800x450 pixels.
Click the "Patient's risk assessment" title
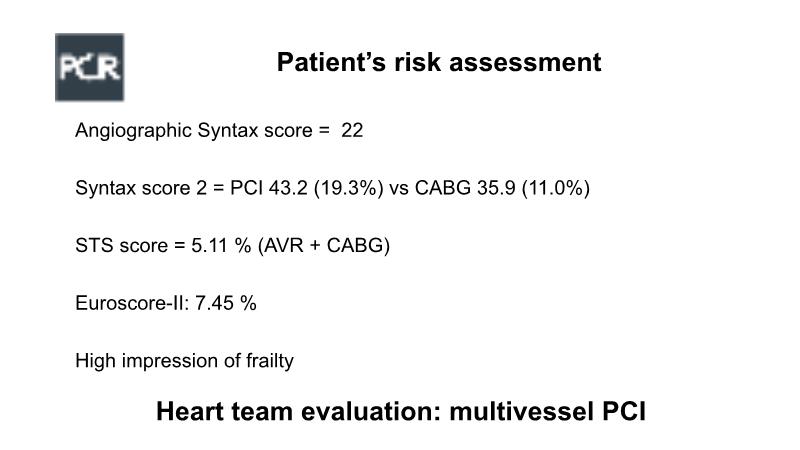click(438, 63)
